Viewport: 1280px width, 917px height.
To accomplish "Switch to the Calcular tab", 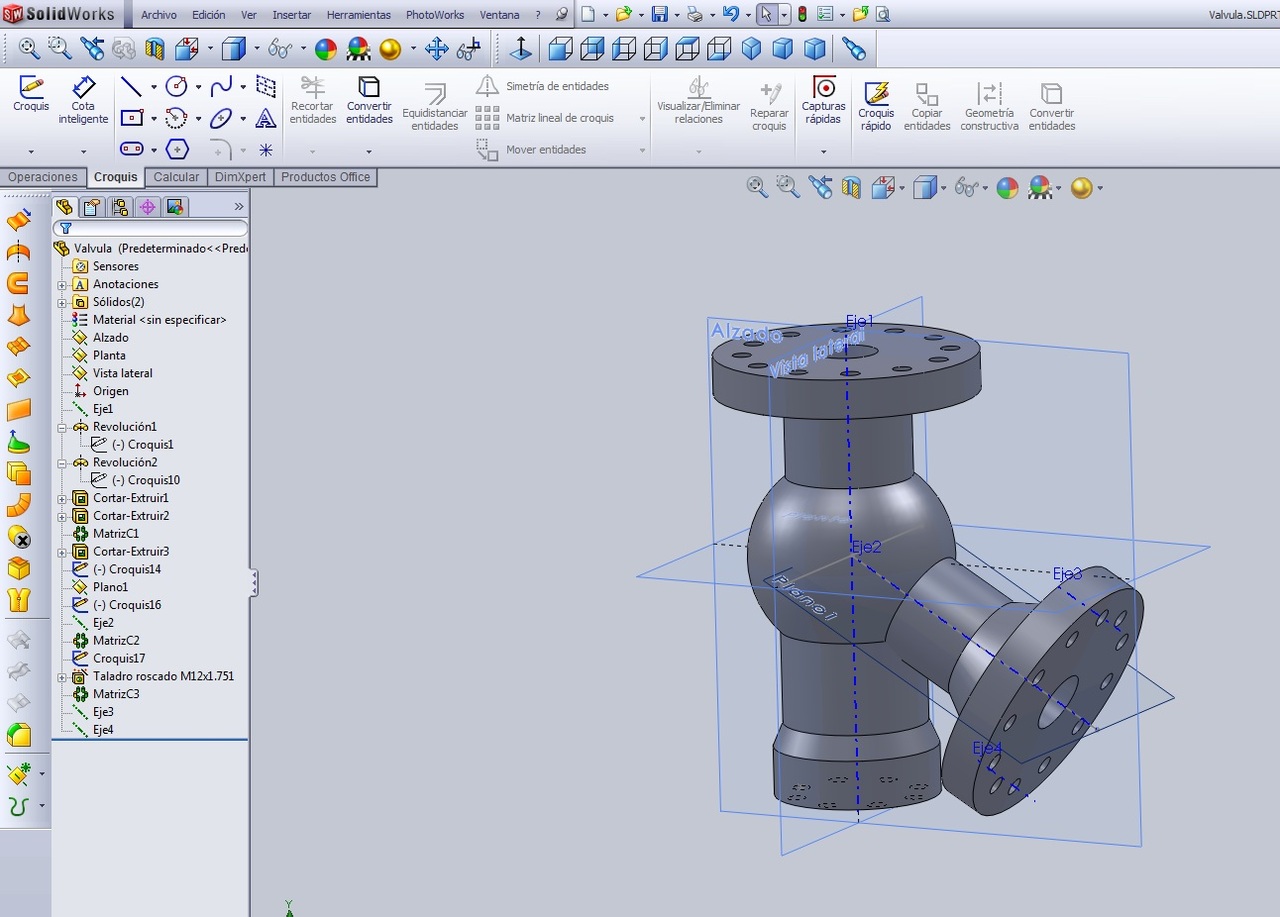I will point(176,177).
